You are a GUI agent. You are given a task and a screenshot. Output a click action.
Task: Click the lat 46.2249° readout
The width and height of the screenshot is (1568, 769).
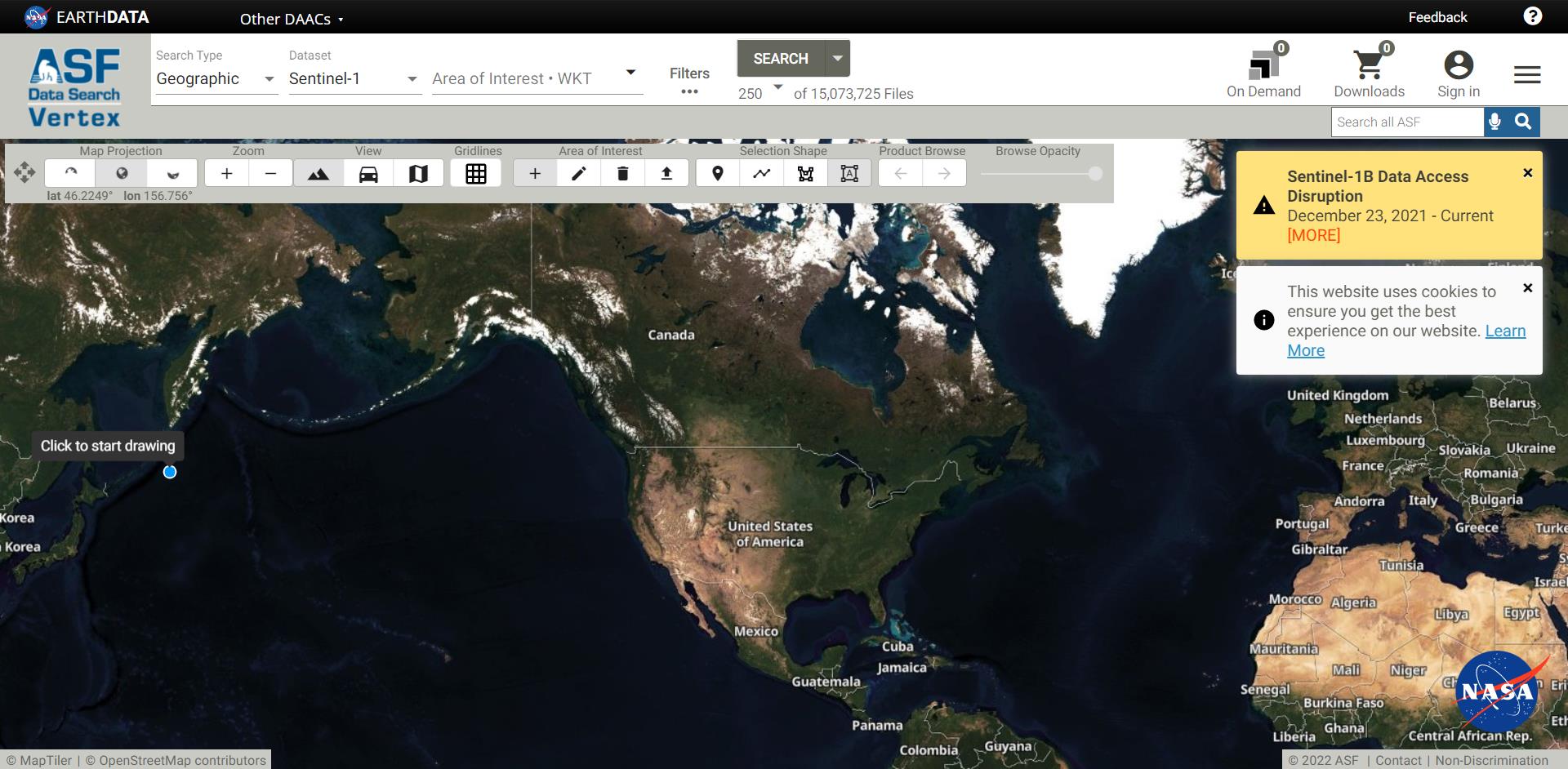pos(79,196)
